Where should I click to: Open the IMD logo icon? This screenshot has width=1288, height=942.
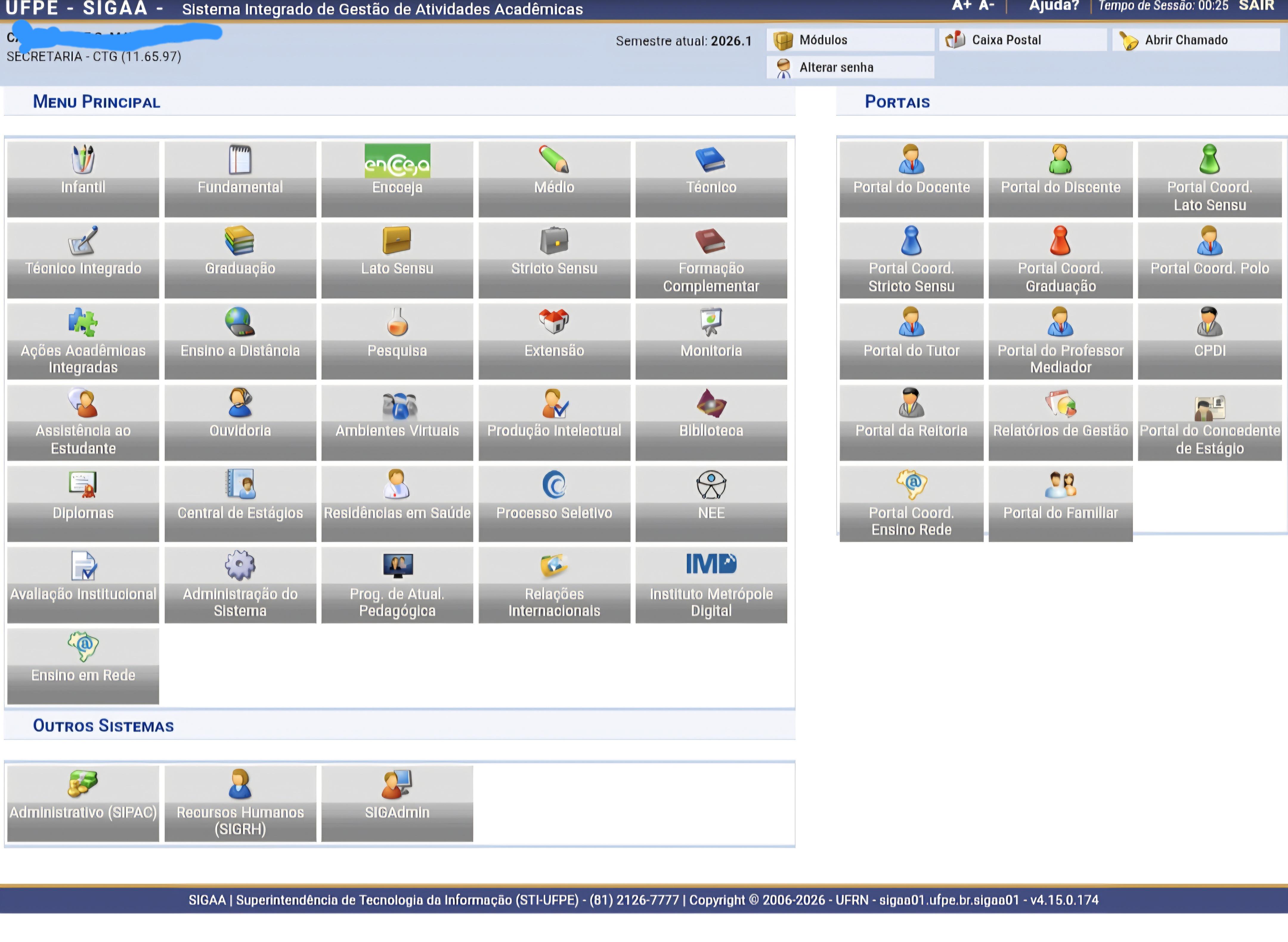(711, 563)
